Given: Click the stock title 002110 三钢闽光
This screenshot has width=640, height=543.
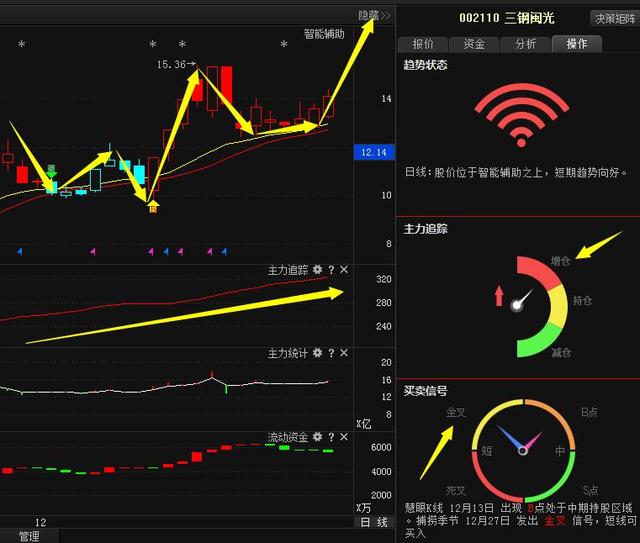Looking at the screenshot, I should point(507,18).
